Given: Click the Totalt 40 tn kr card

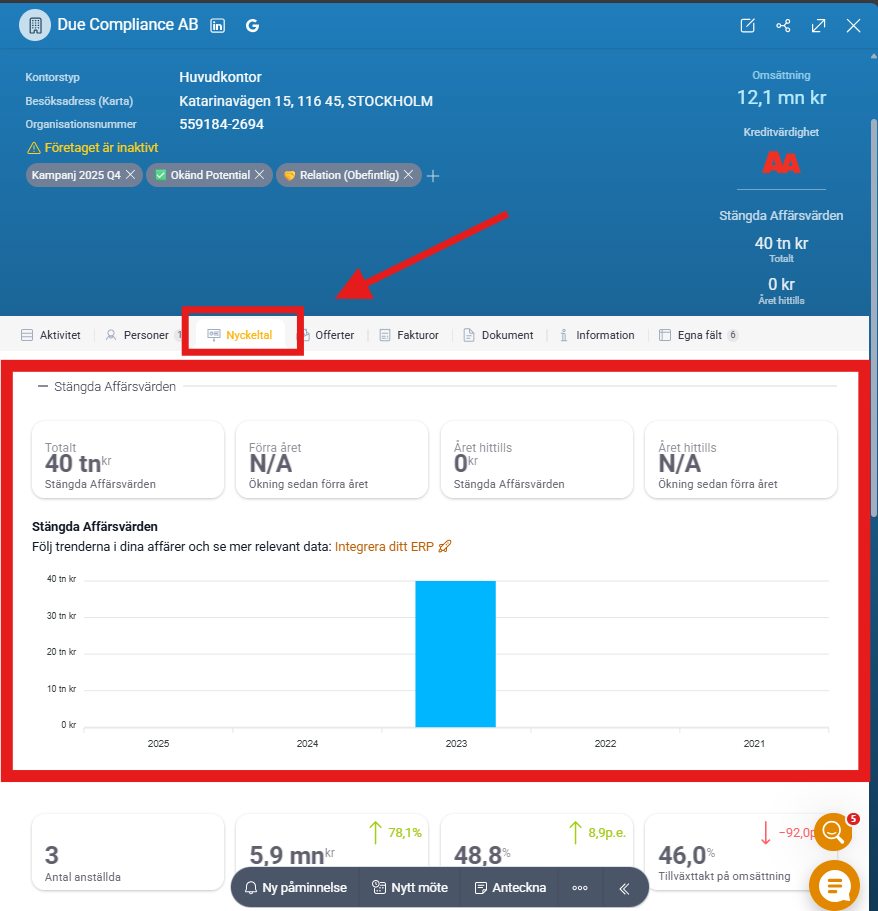Looking at the screenshot, I should click(128, 460).
